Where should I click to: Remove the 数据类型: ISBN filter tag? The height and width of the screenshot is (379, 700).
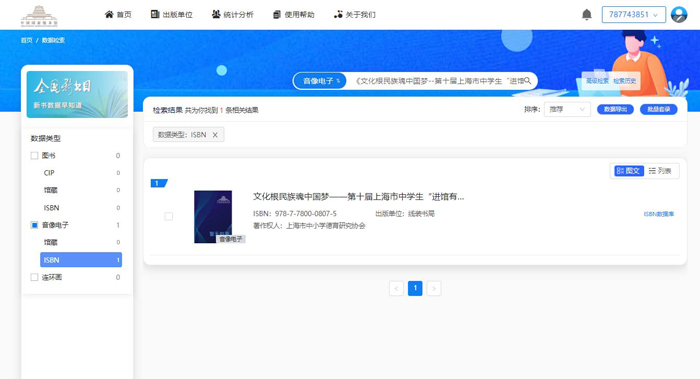point(215,135)
